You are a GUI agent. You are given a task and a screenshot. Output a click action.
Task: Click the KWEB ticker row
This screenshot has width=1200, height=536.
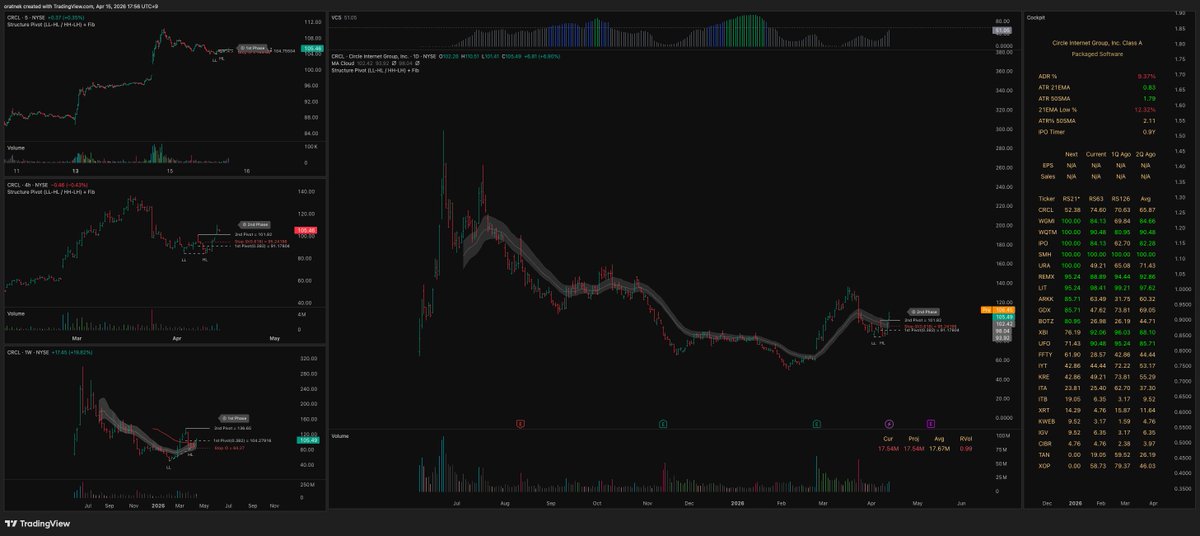1097,421
